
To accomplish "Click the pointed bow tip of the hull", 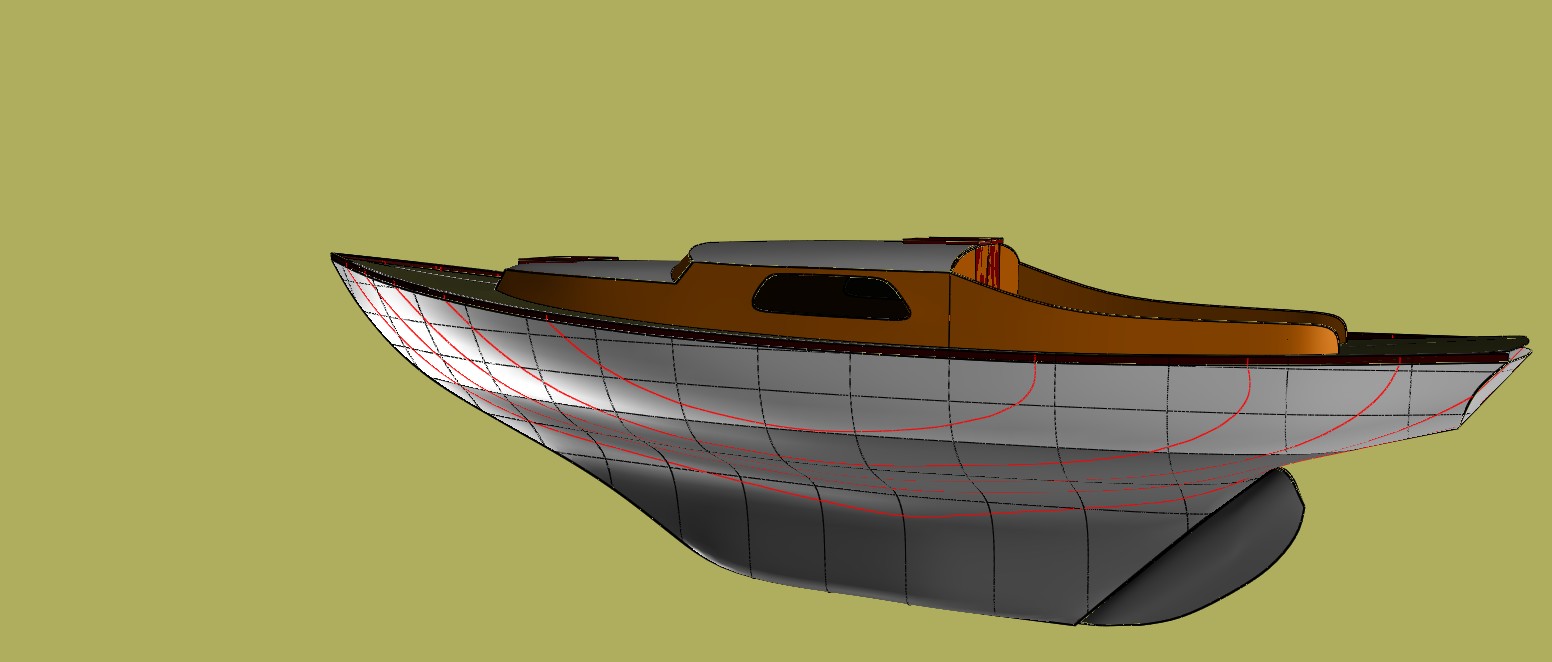I will click(x=335, y=257).
